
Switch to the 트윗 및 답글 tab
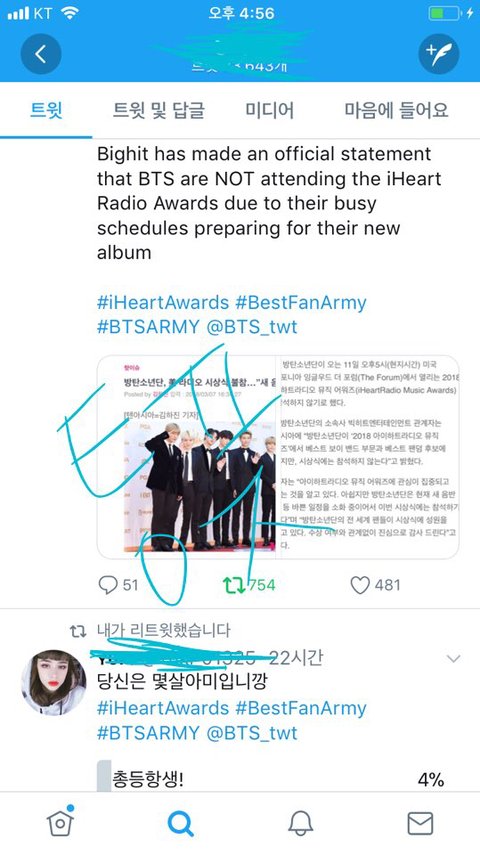coord(159,110)
